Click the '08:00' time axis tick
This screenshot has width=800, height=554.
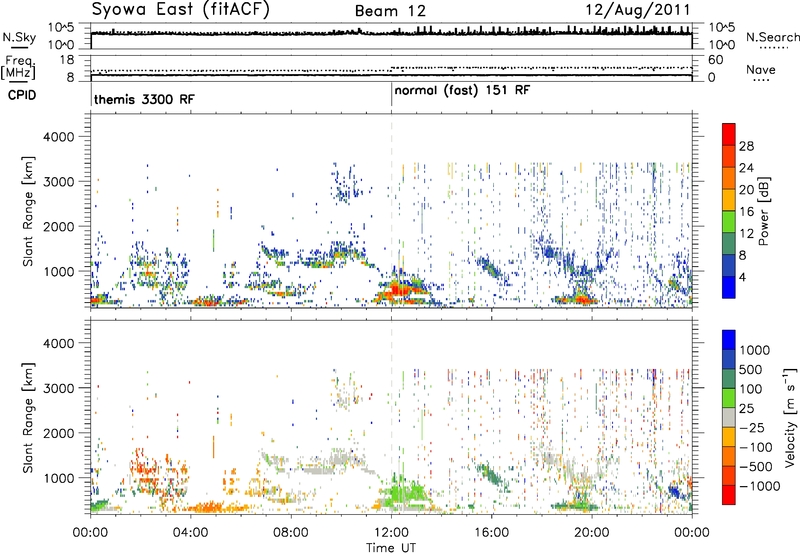click(291, 533)
